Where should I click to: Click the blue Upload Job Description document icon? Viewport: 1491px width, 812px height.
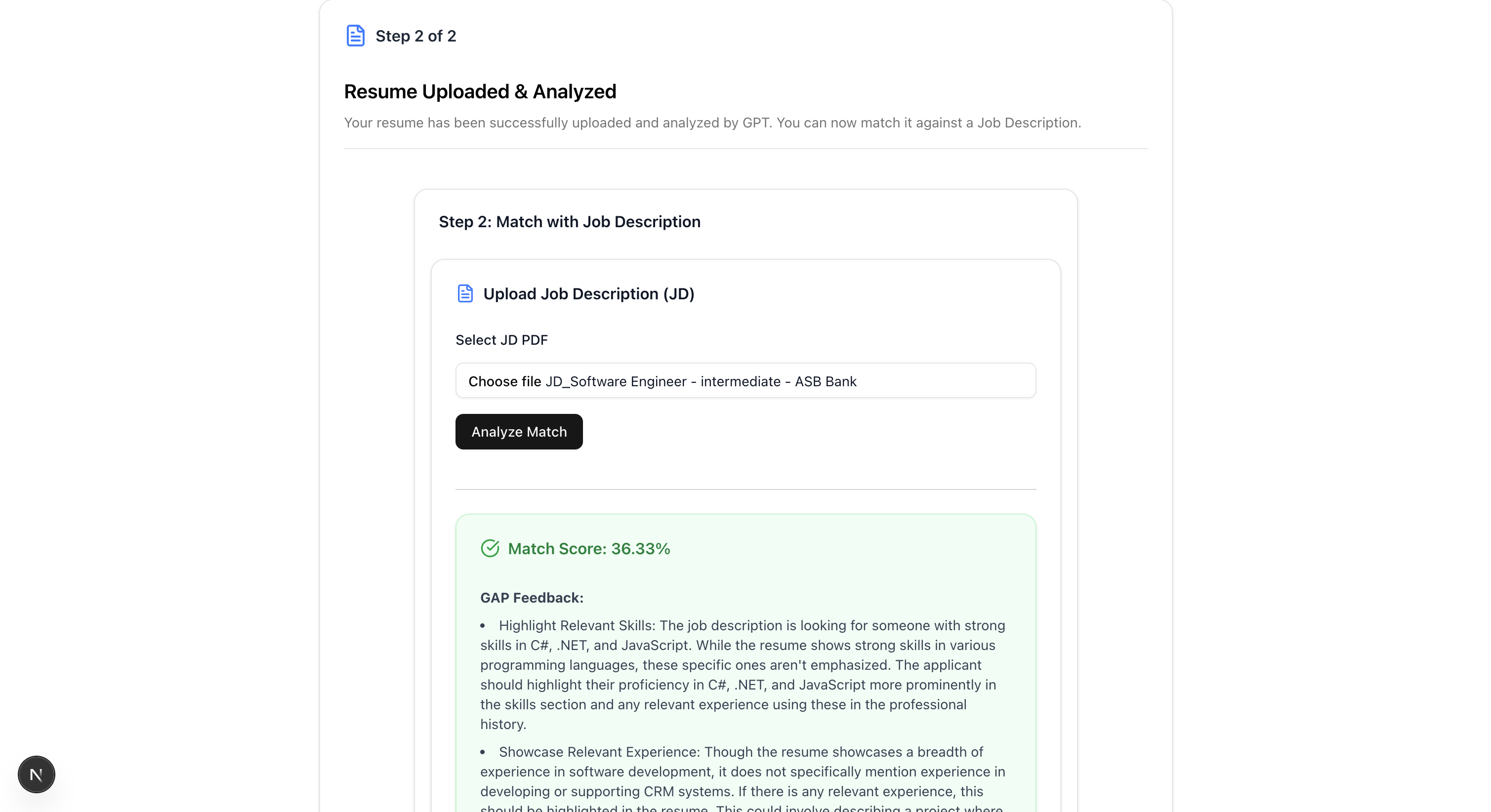coord(465,293)
